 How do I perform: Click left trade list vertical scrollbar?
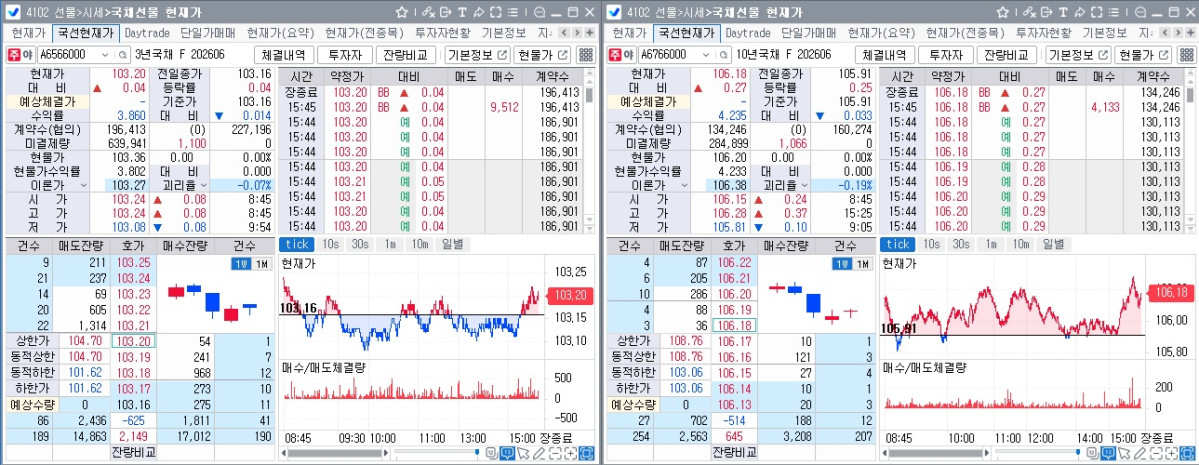tap(589, 151)
